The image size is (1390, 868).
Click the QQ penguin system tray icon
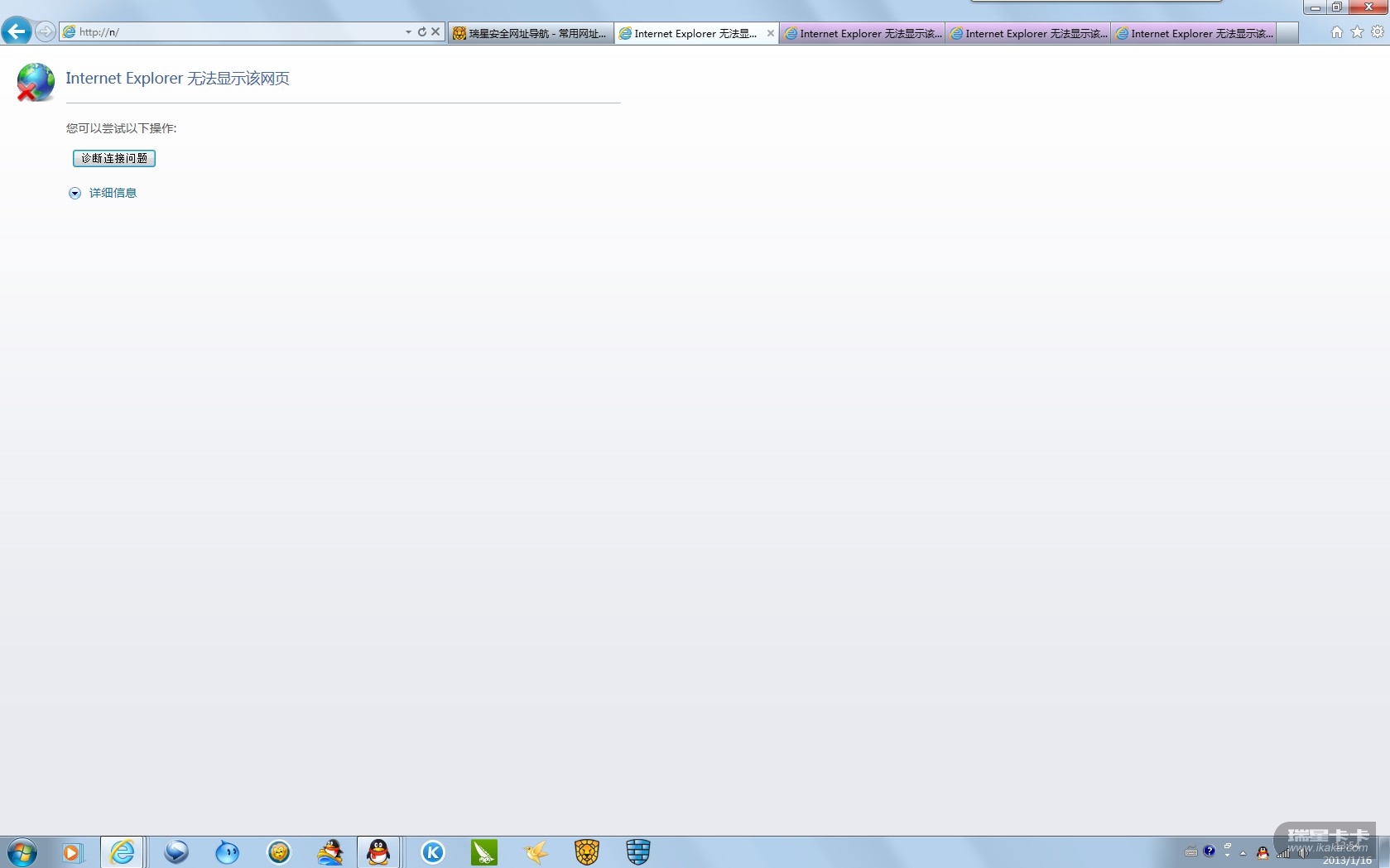coord(1263,852)
